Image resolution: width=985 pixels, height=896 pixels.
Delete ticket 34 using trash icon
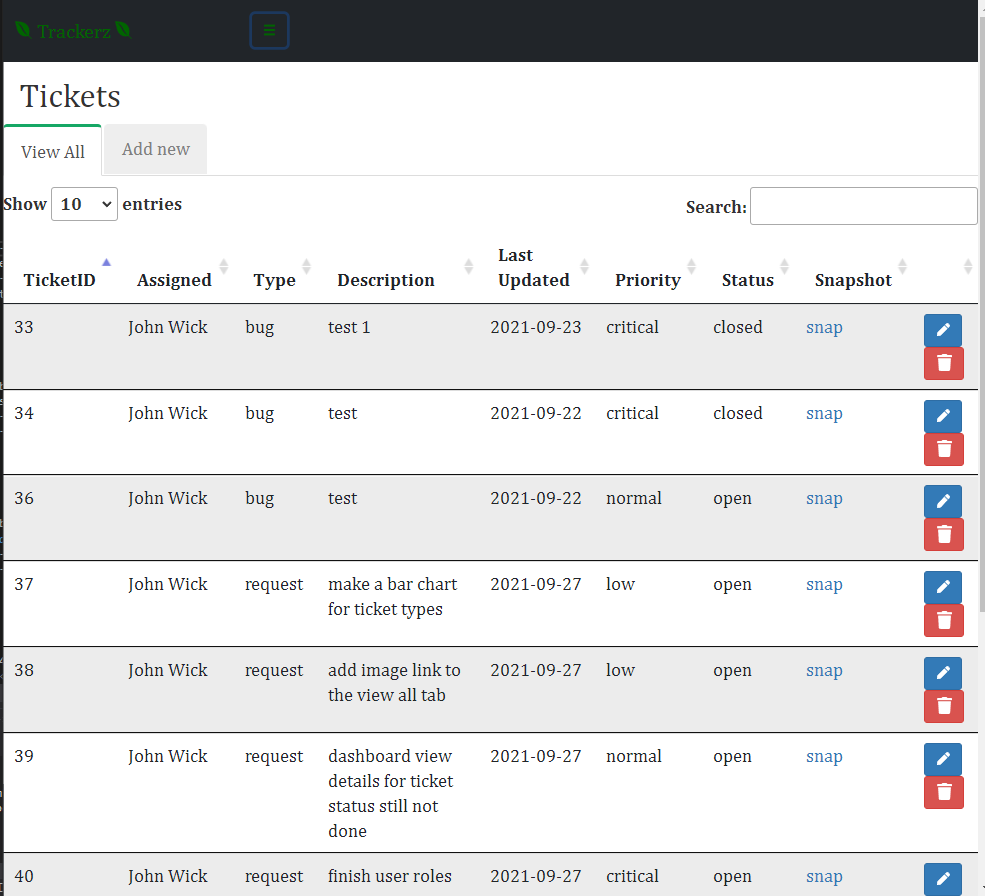pos(943,450)
